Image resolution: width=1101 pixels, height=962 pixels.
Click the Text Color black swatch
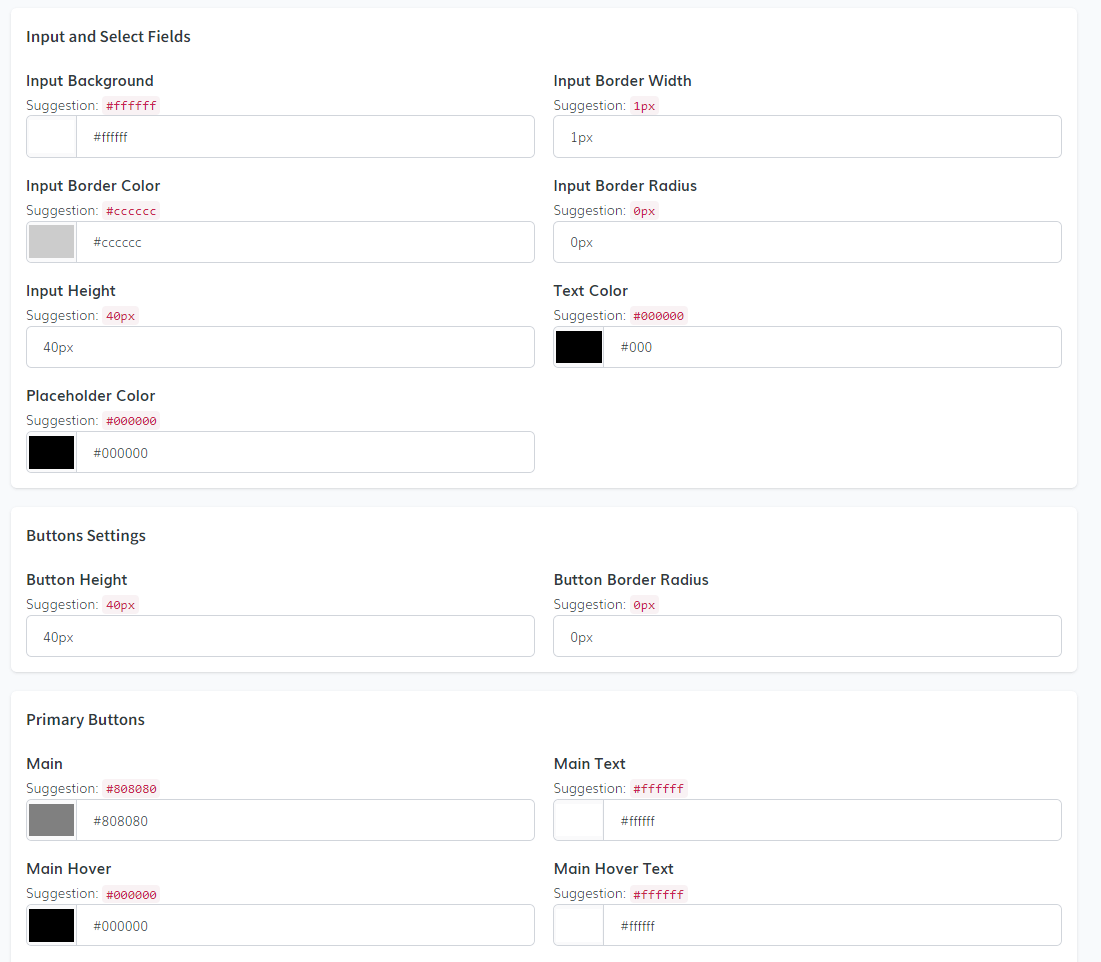579,347
